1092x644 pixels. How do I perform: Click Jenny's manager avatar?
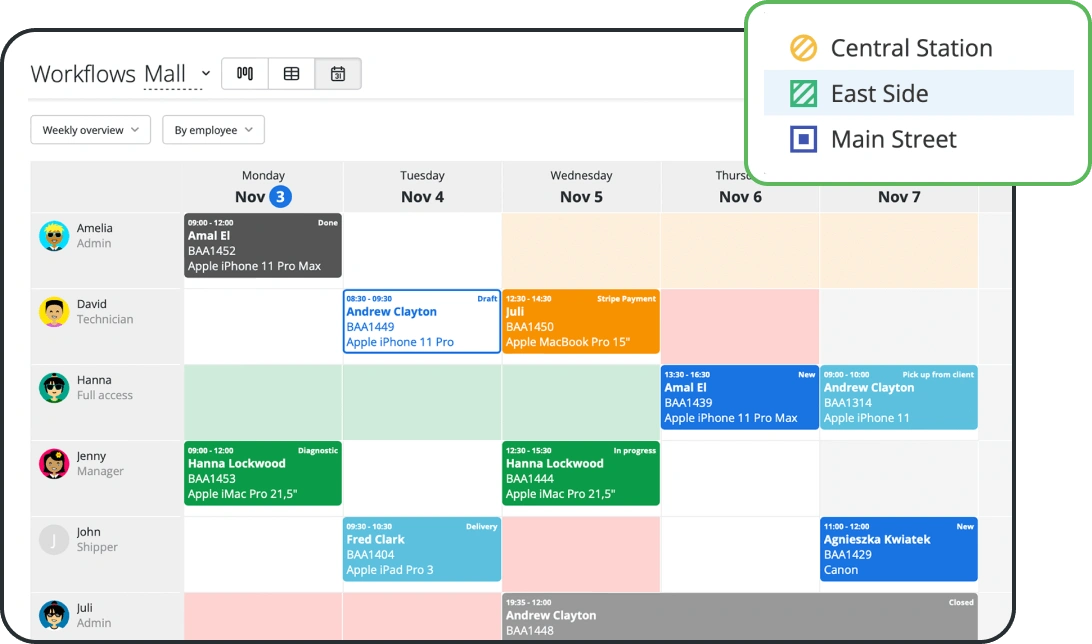pos(54,464)
